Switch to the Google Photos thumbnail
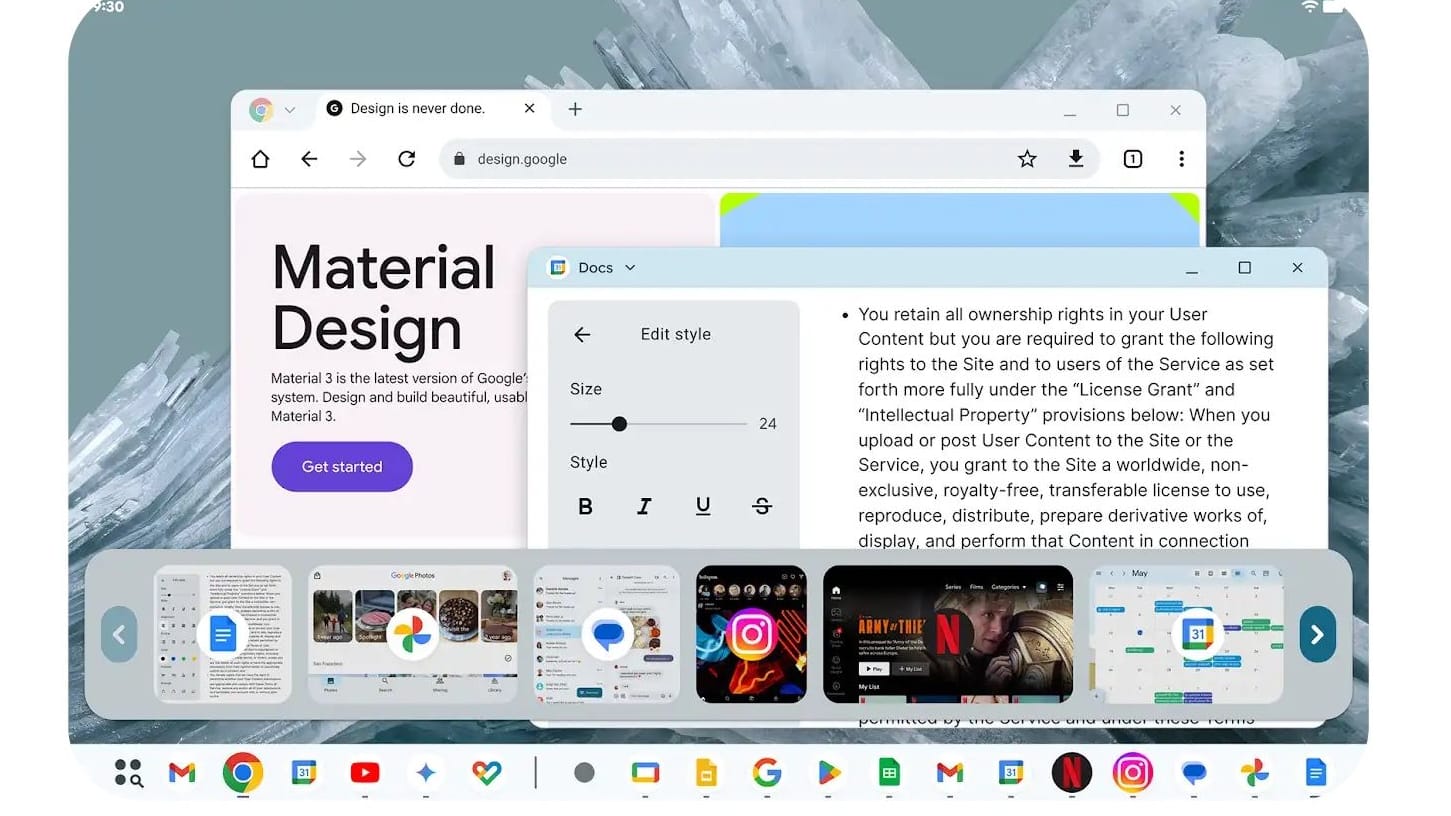This screenshot has width=1451, height=816. point(412,634)
